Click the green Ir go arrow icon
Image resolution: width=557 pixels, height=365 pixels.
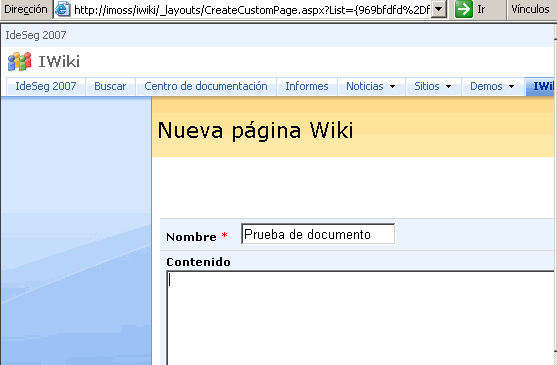(464, 9)
